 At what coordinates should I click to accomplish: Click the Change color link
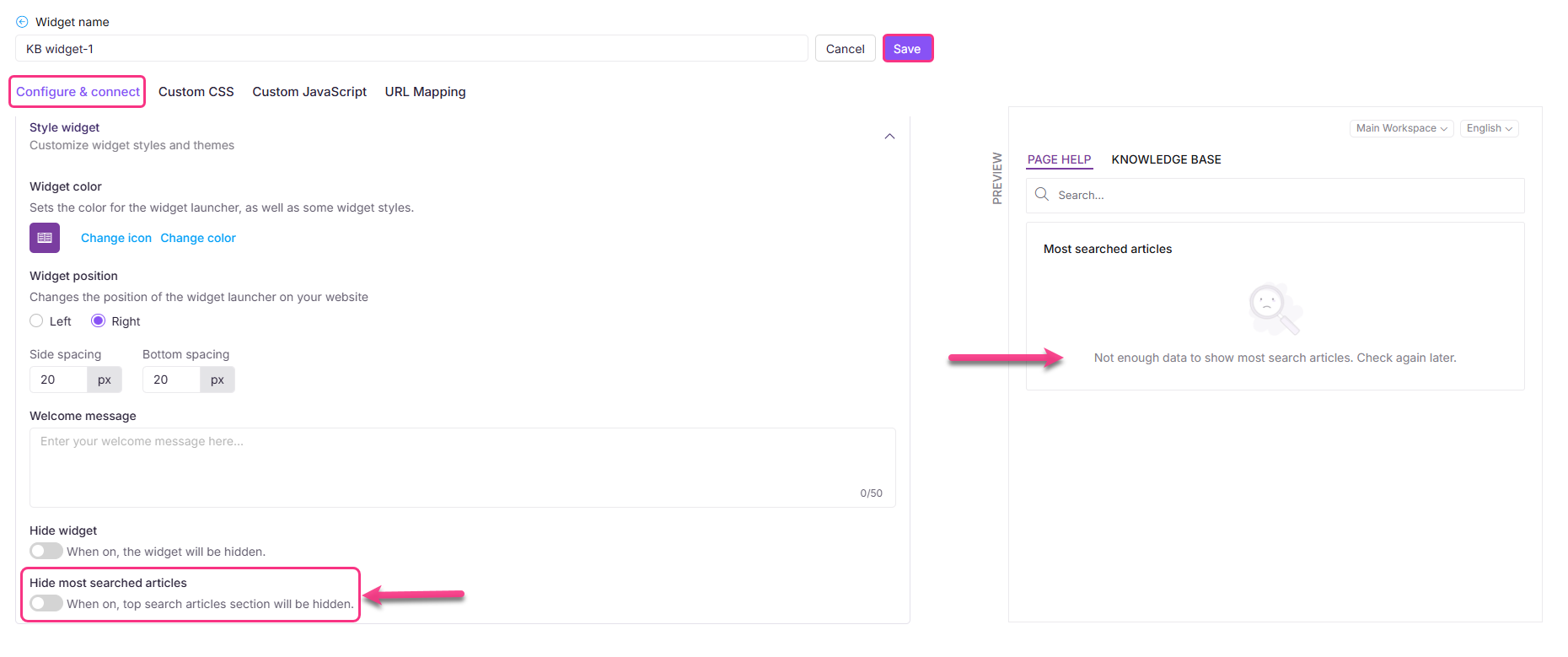pos(198,239)
